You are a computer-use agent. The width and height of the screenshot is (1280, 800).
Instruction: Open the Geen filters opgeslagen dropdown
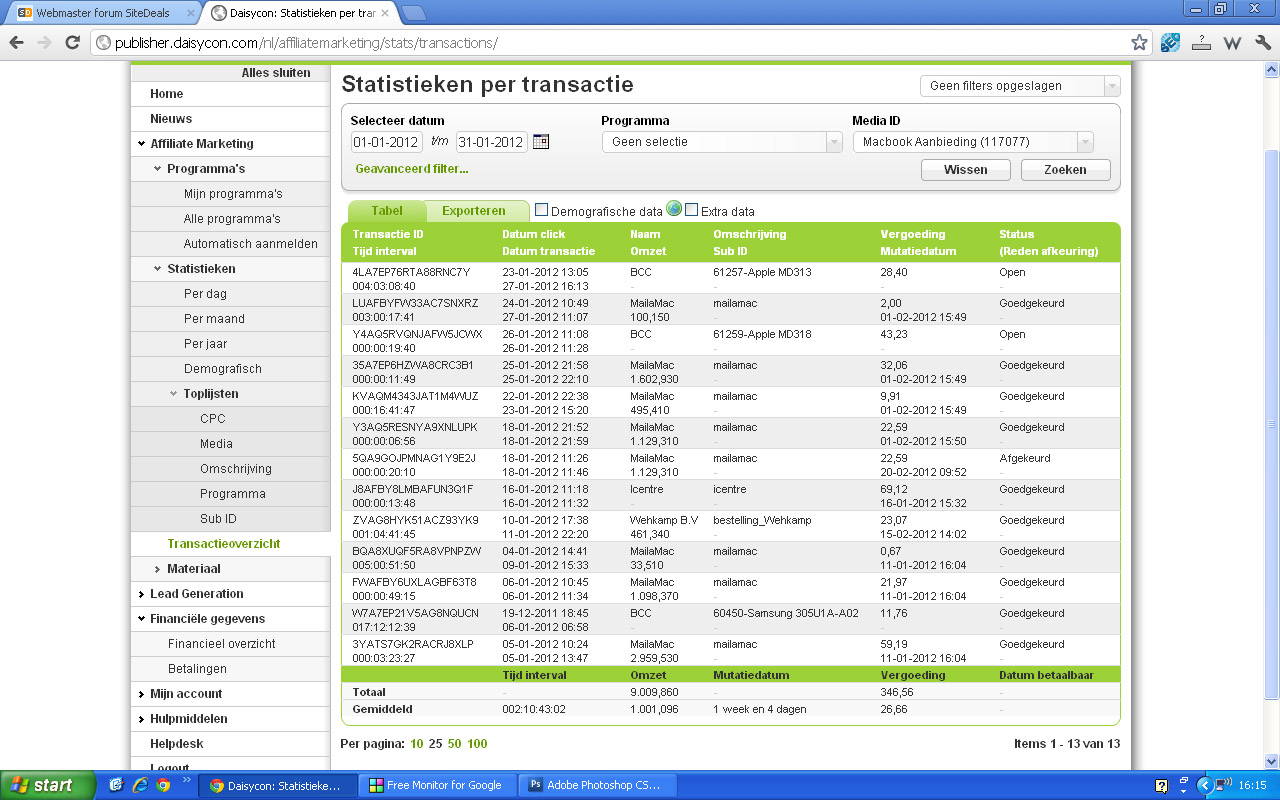[1020, 86]
